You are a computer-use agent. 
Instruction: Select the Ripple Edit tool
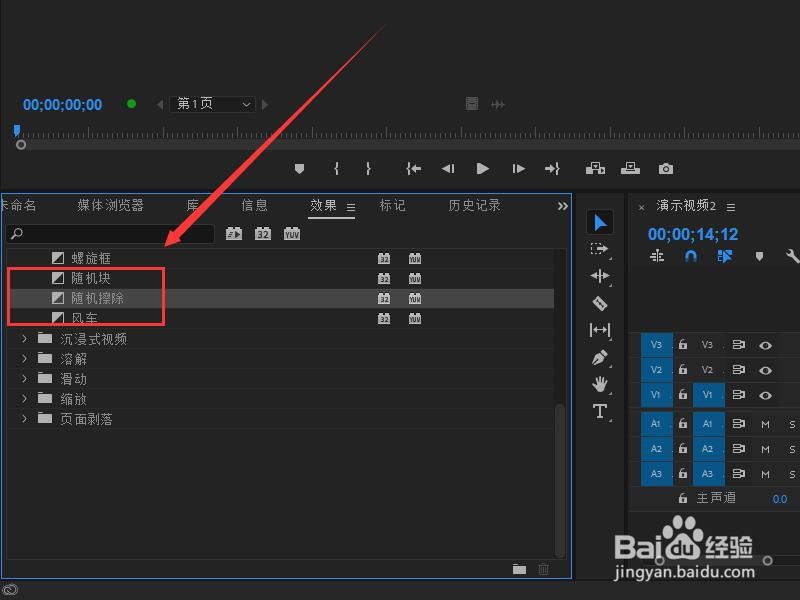599,276
